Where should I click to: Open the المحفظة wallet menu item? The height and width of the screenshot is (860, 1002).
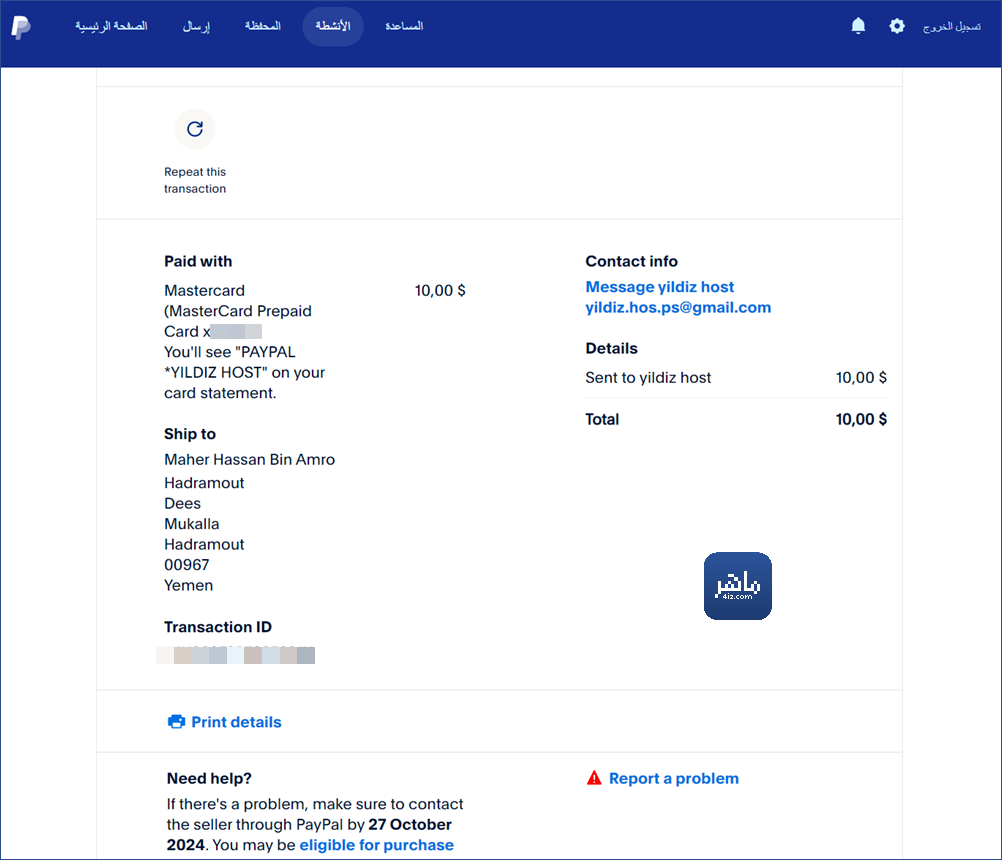click(x=263, y=26)
